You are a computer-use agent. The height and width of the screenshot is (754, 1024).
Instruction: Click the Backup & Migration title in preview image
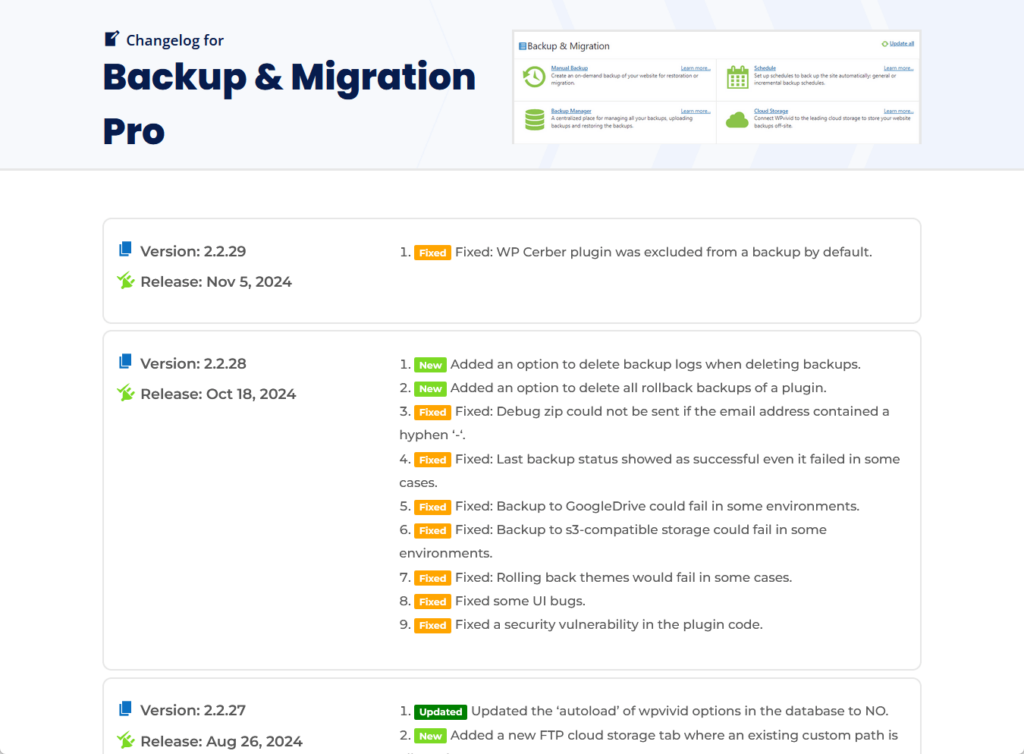pyautogui.click(x=568, y=46)
